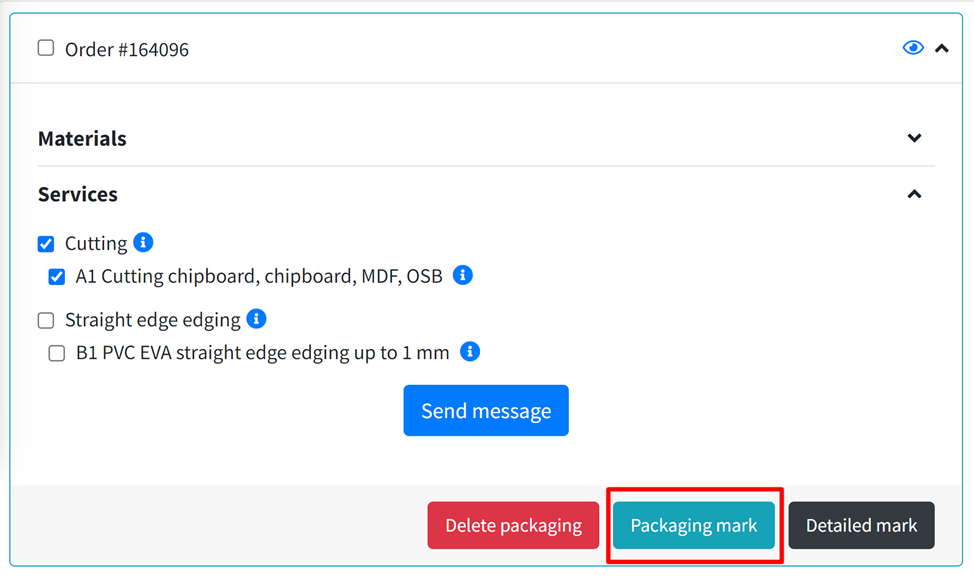This screenshot has width=974, height=578.
Task: Collapse the Services section
Action: (x=913, y=194)
